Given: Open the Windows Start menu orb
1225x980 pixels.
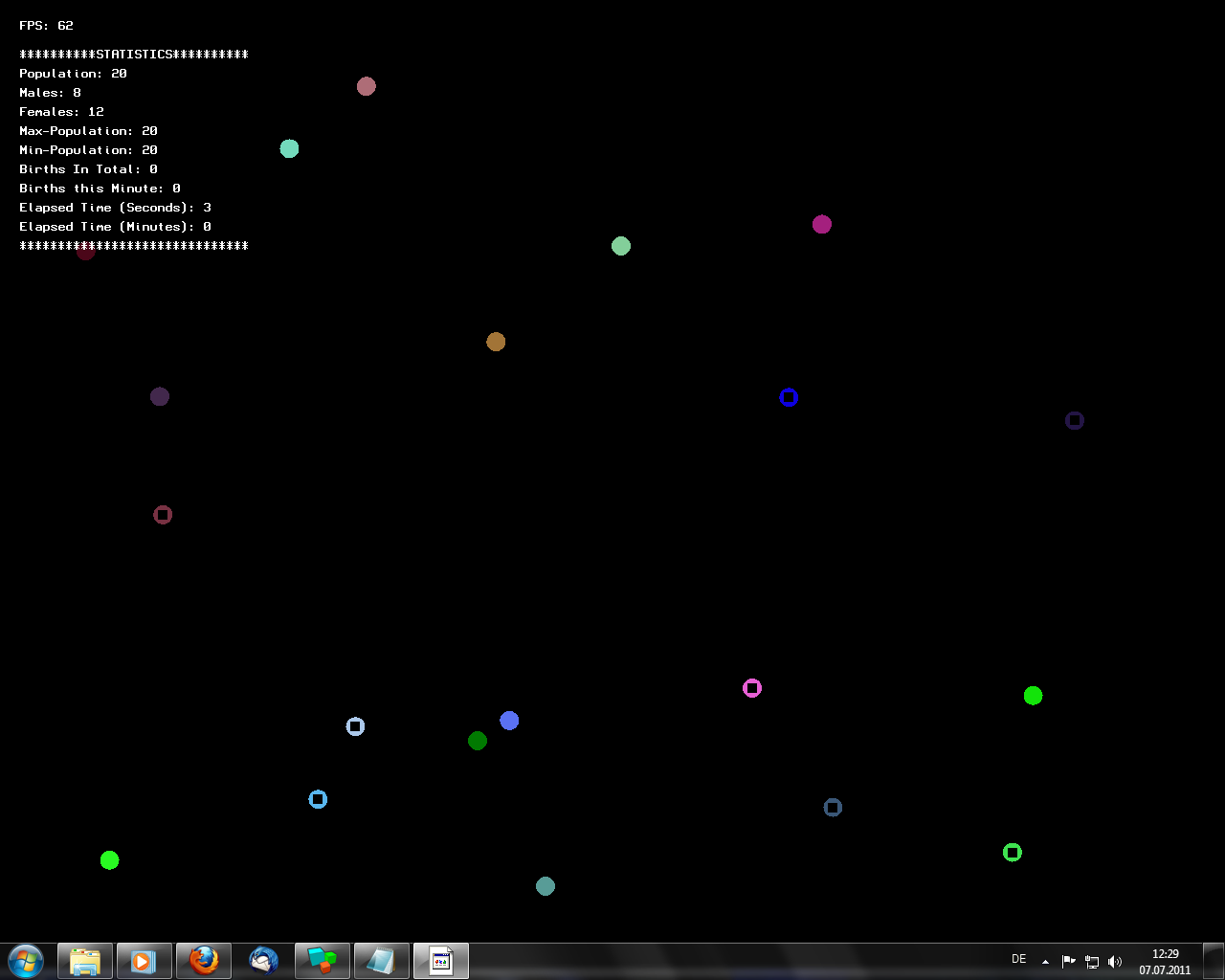Looking at the screenshot, I should 26,960.
